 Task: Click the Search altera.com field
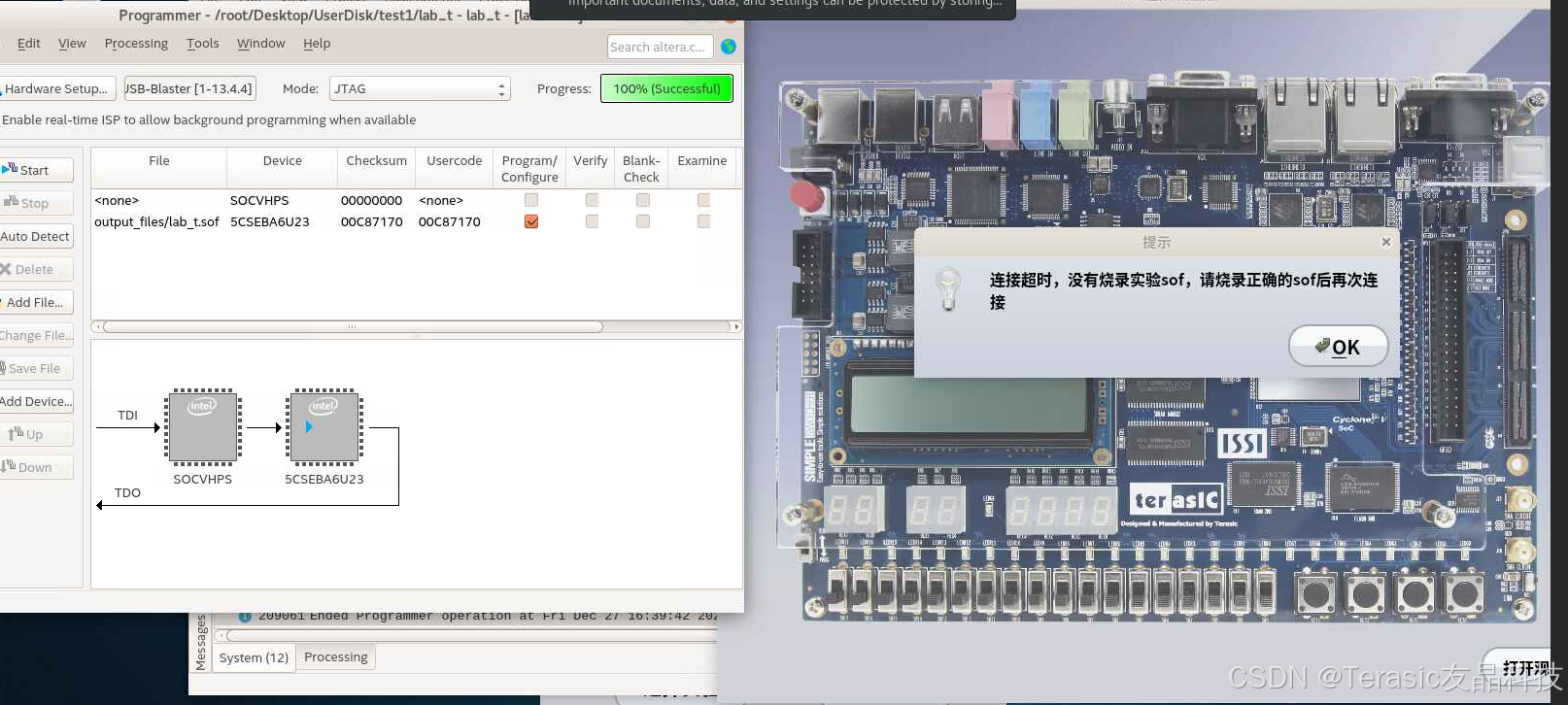660,47
